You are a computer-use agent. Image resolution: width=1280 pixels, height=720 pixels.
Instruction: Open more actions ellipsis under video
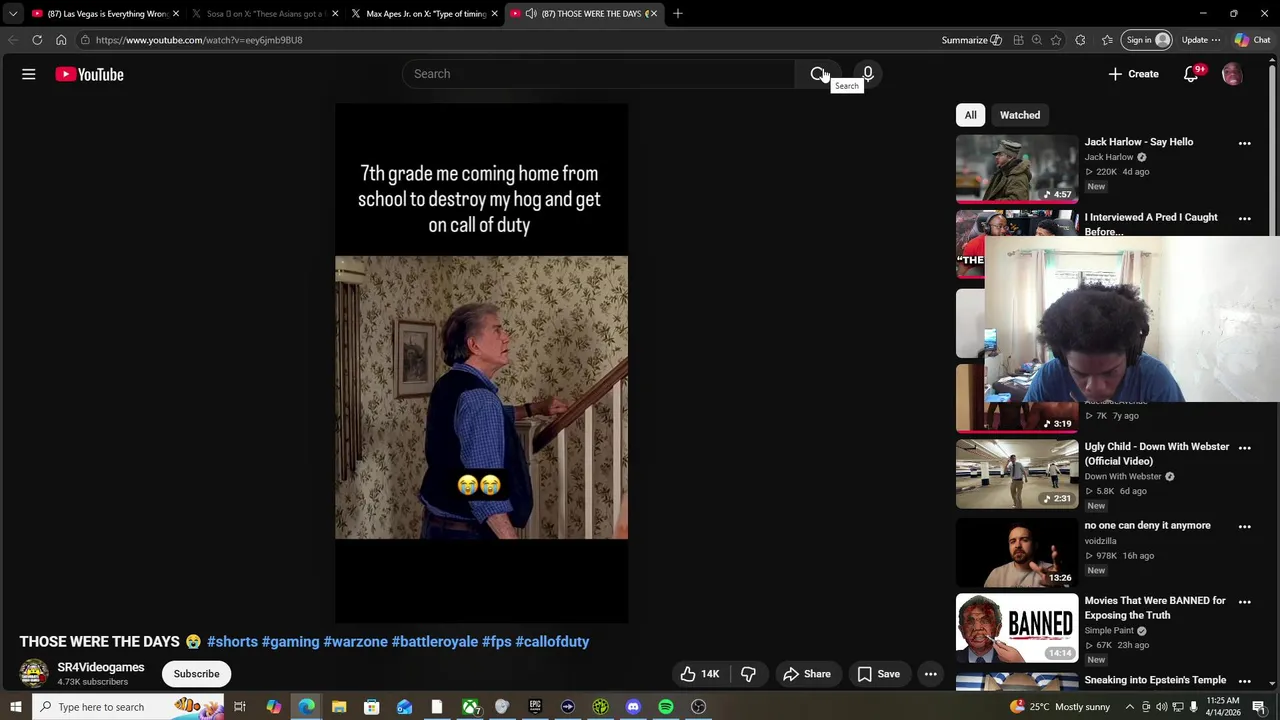point(930,674)
